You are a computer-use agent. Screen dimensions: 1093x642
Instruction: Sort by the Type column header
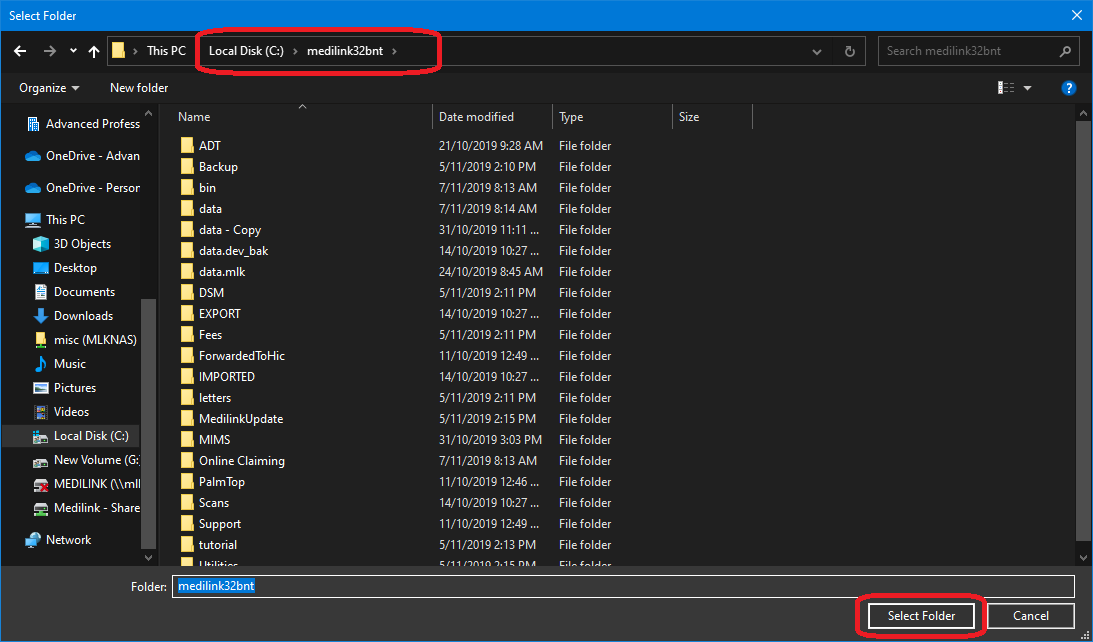tap(571, 116)
